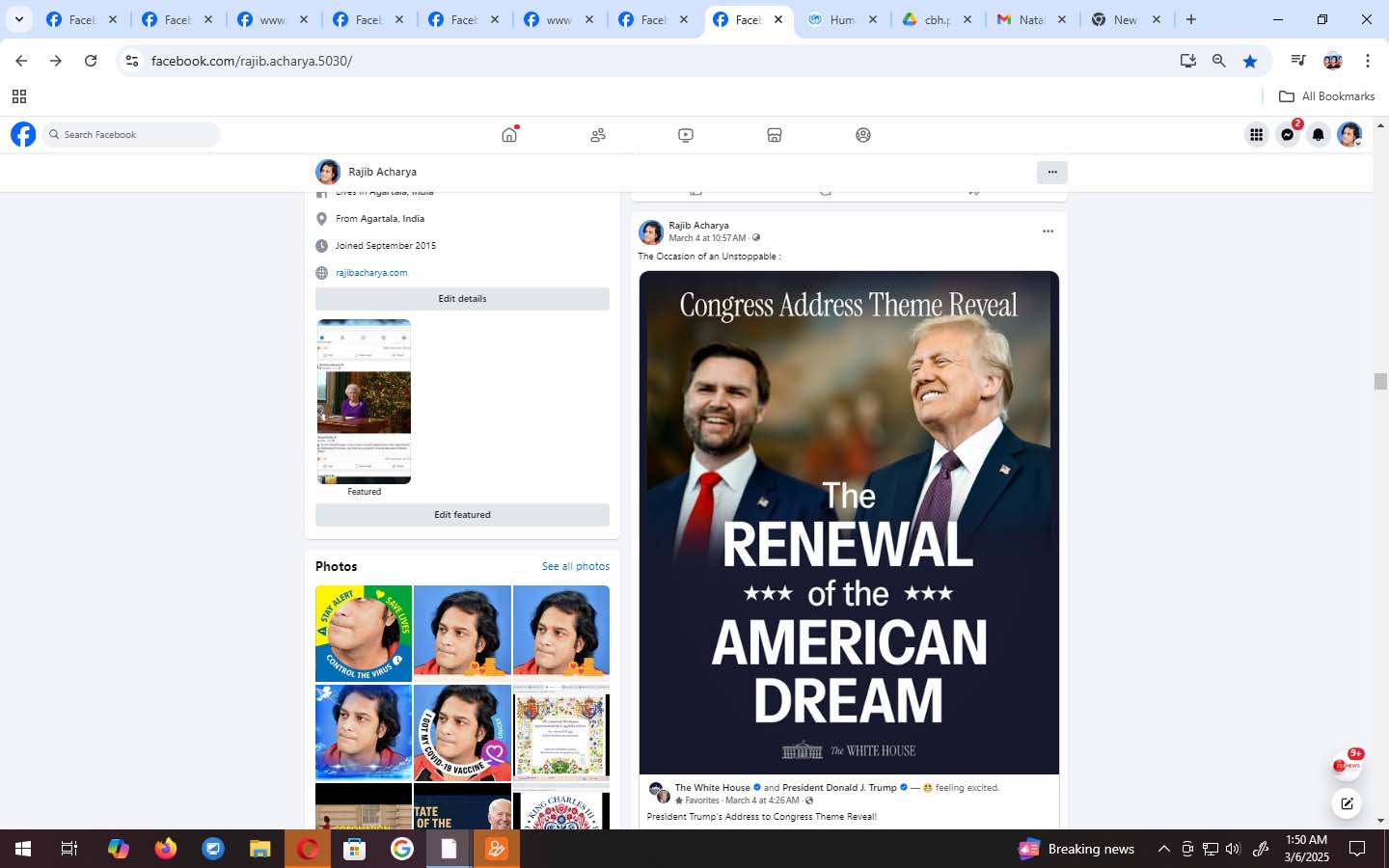This screenshot has height=868, width=1389.
Task: Open the Facebook menu grid icon
Action: [1256, 135]
